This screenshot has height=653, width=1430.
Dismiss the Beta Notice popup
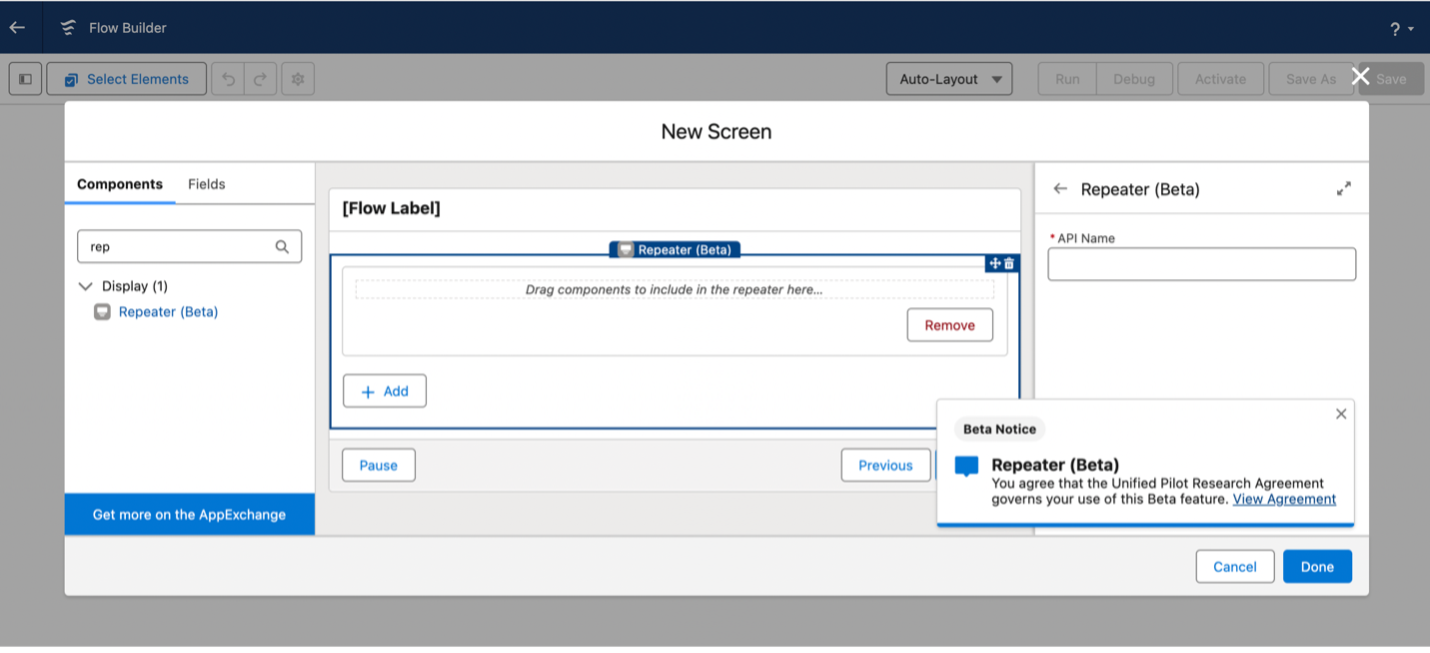point(1341,414)
